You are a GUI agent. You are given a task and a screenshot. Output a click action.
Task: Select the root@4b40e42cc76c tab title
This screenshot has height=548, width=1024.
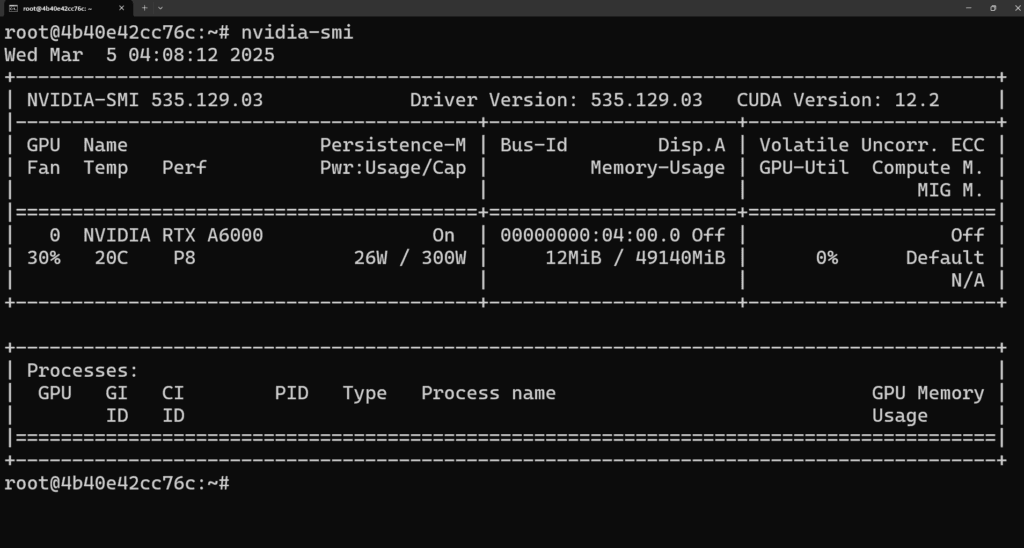(57, 8)
